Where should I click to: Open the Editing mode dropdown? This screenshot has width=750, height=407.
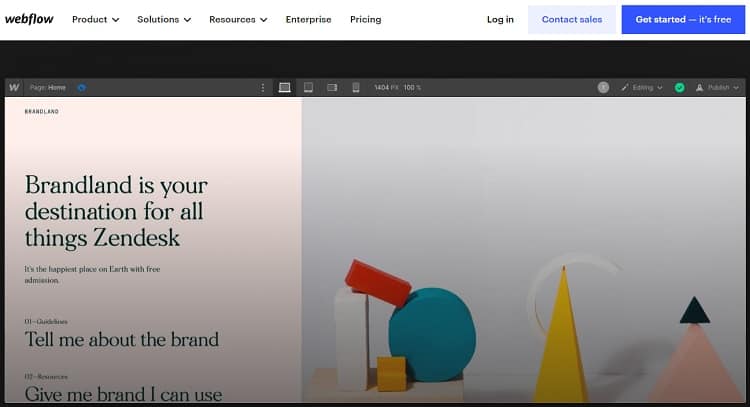pyautogui.click(x=642, y=88)
